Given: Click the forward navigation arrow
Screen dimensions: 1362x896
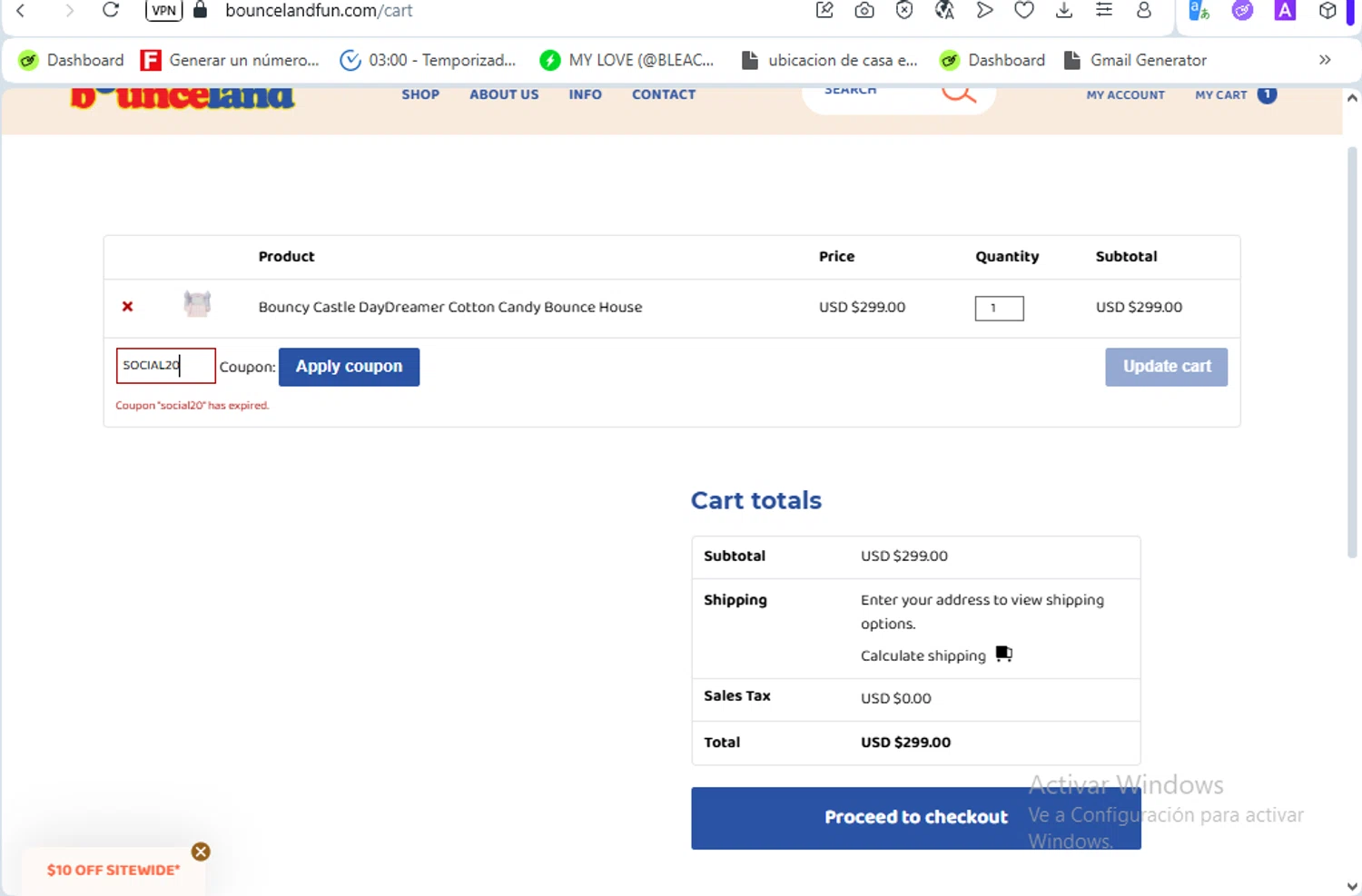Looking at the screenshot, I should pyautogui.click(x=69, y=11).
